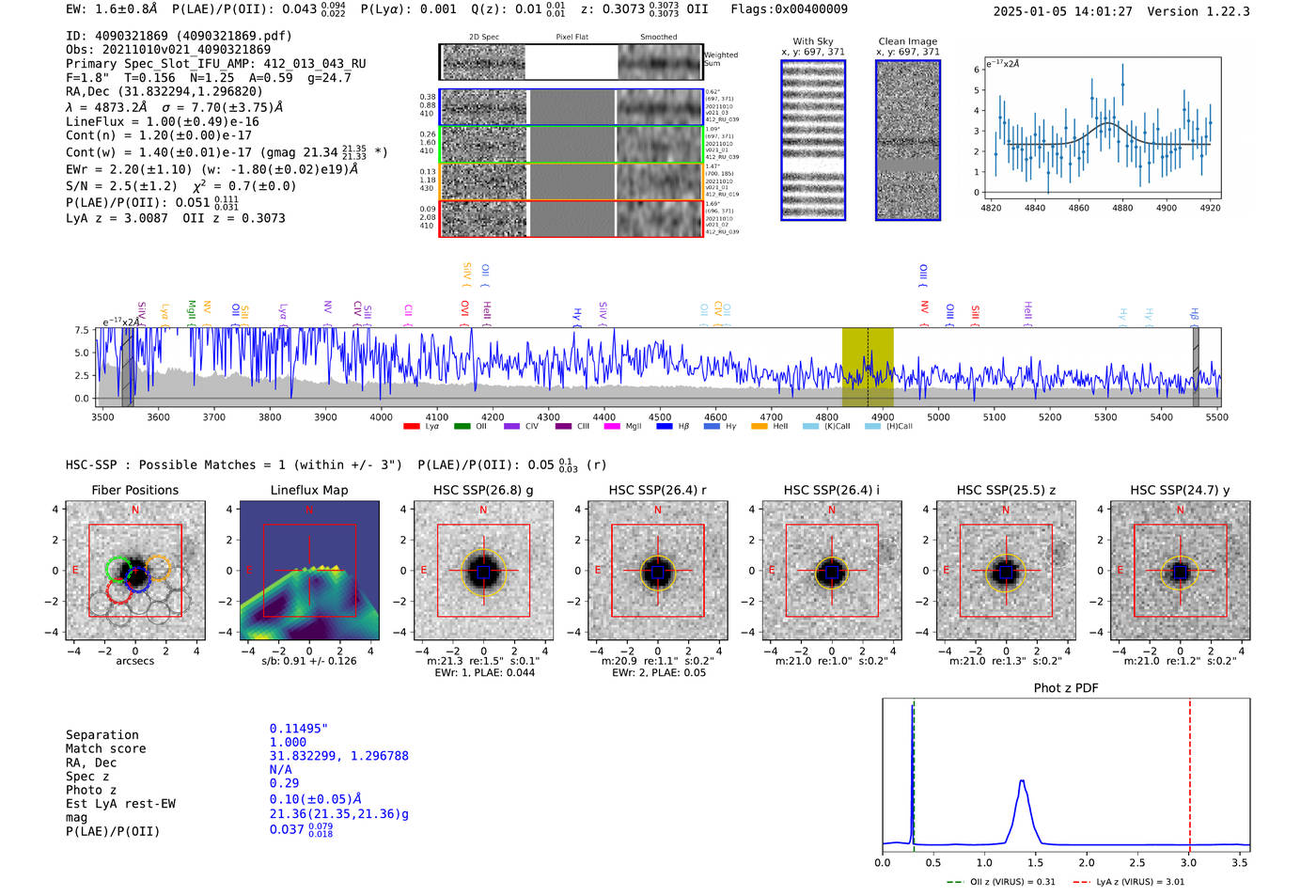Click the red dashed LyA z line
This screenshot has height=896, width=1316.
[x=1190, y=771]
